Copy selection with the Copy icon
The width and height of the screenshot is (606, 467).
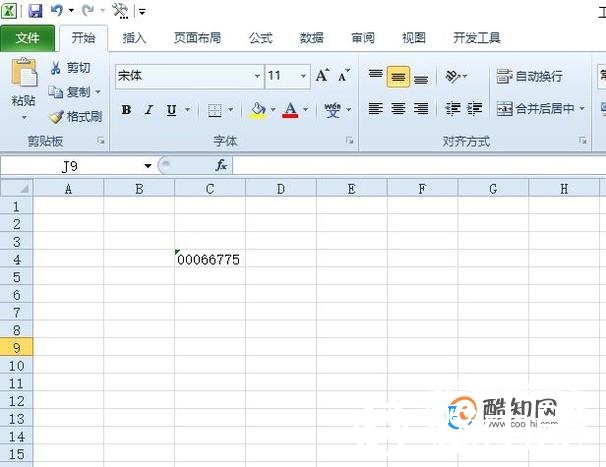tap(55, 92)
